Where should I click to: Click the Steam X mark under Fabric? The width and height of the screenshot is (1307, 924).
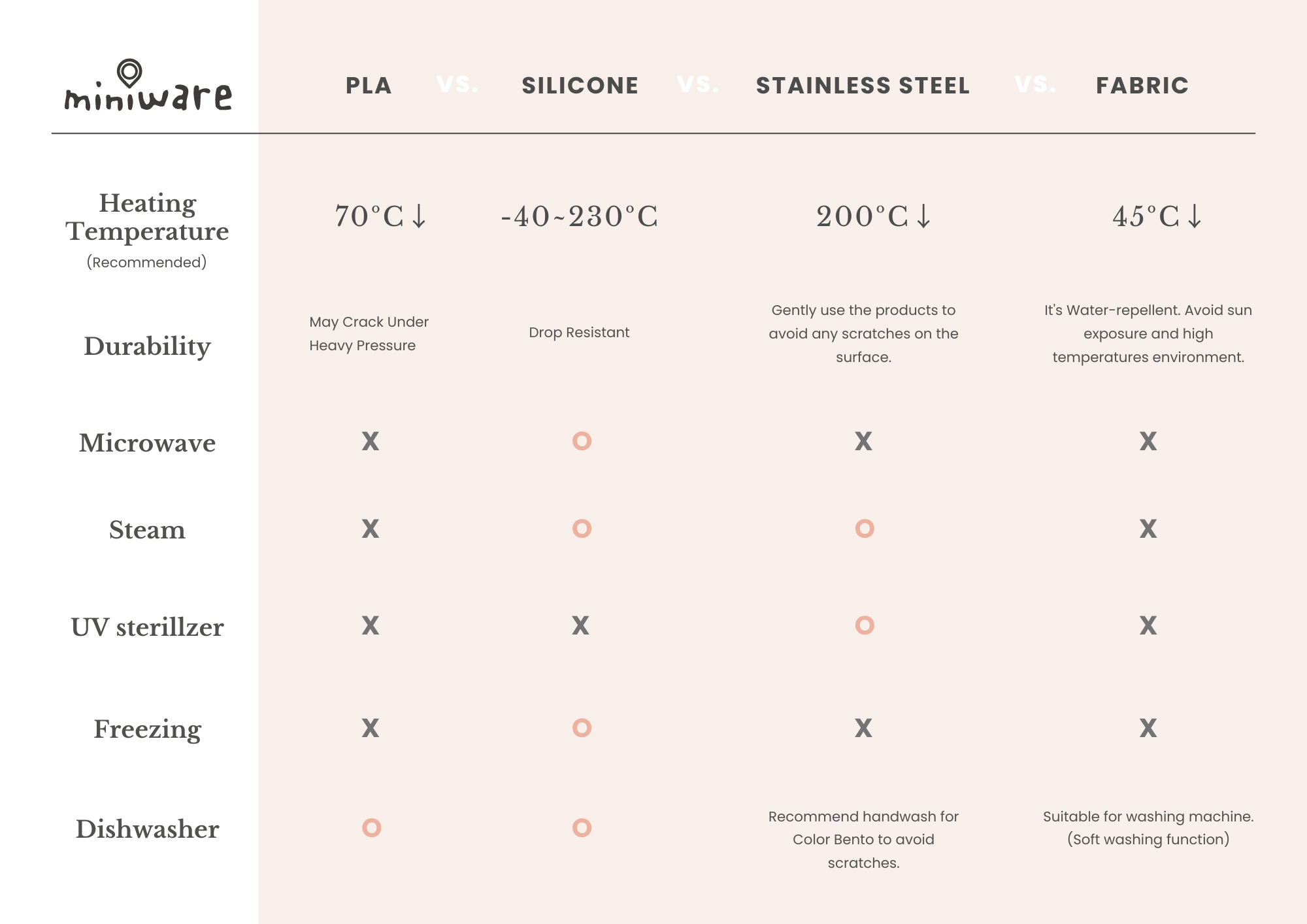(1148, 528)
